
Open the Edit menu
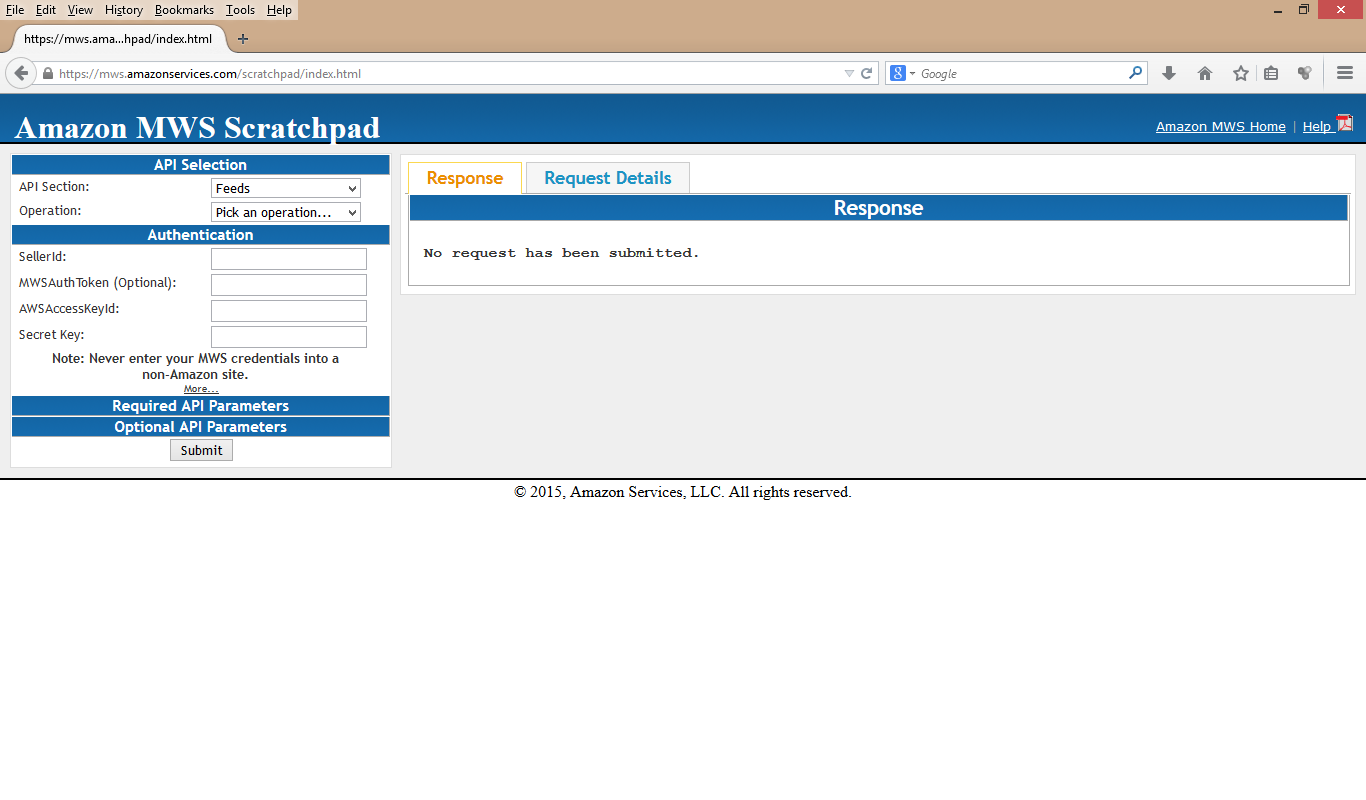click(46, 10)
